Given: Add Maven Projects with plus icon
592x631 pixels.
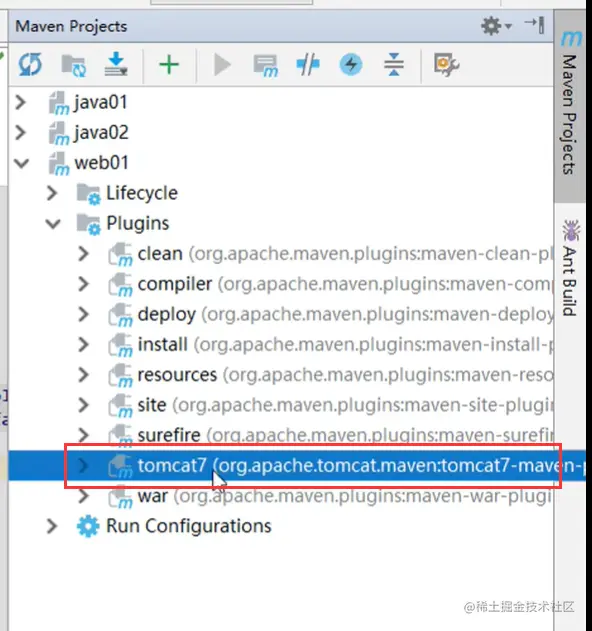Looking at the screenshot, I should point(169,64).
